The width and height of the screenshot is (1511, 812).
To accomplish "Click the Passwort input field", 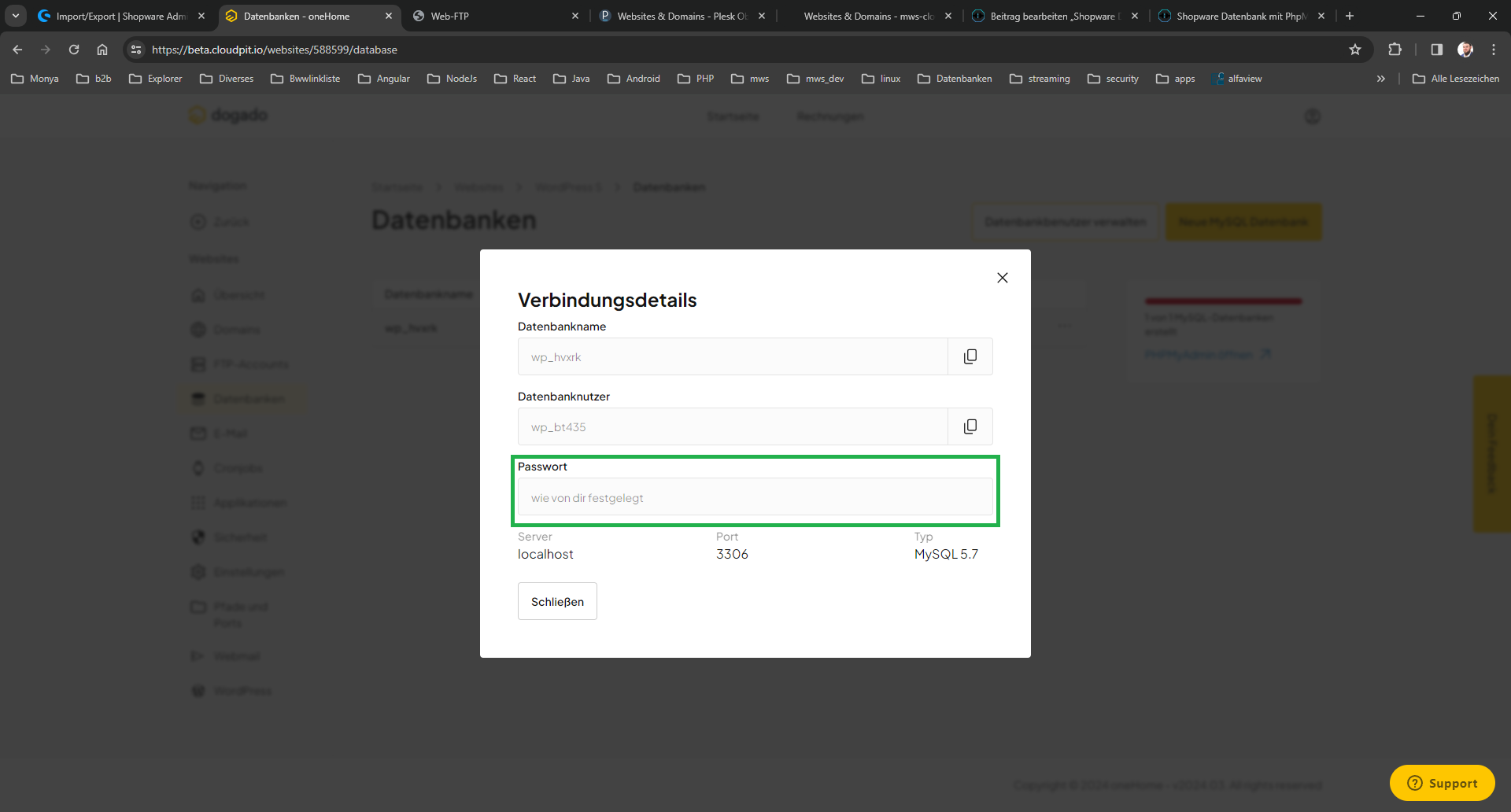I will pos(754,497).
